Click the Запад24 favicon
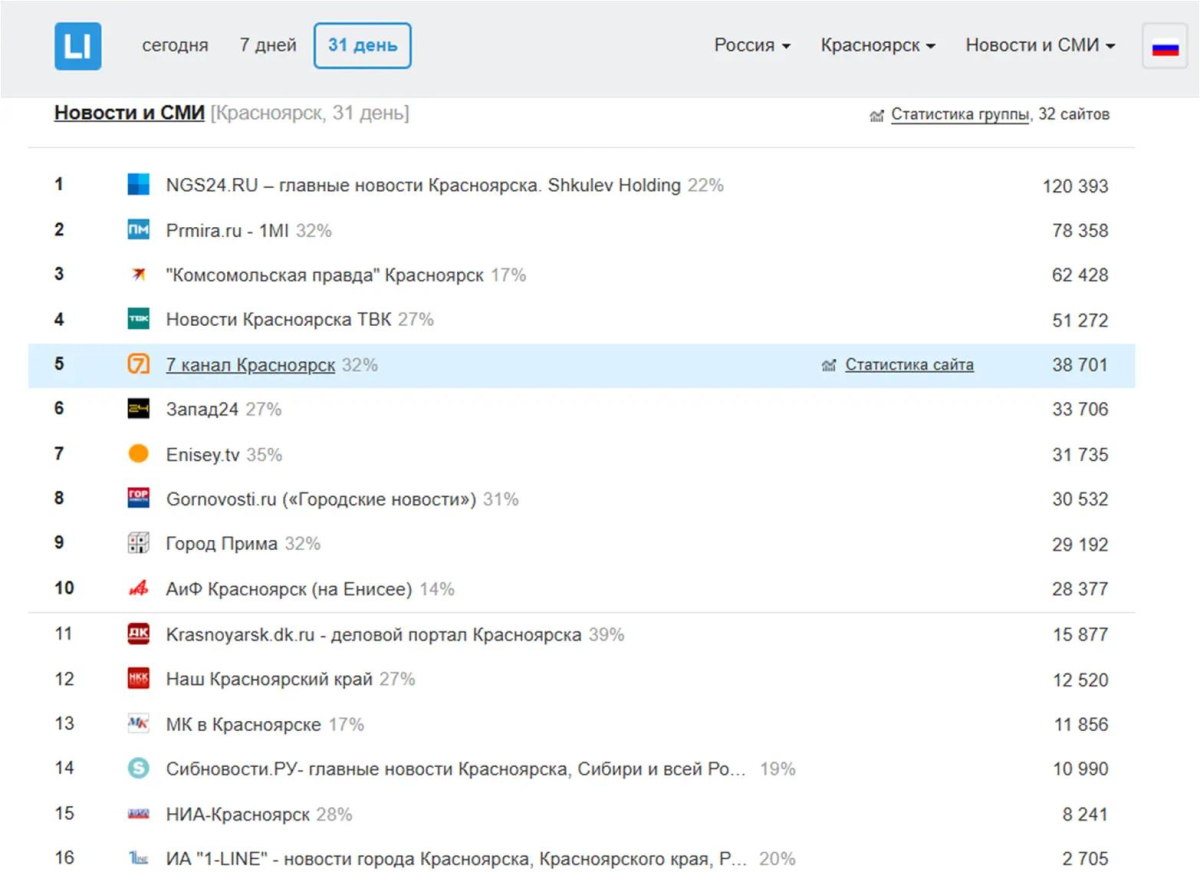 tap(138, 409)
